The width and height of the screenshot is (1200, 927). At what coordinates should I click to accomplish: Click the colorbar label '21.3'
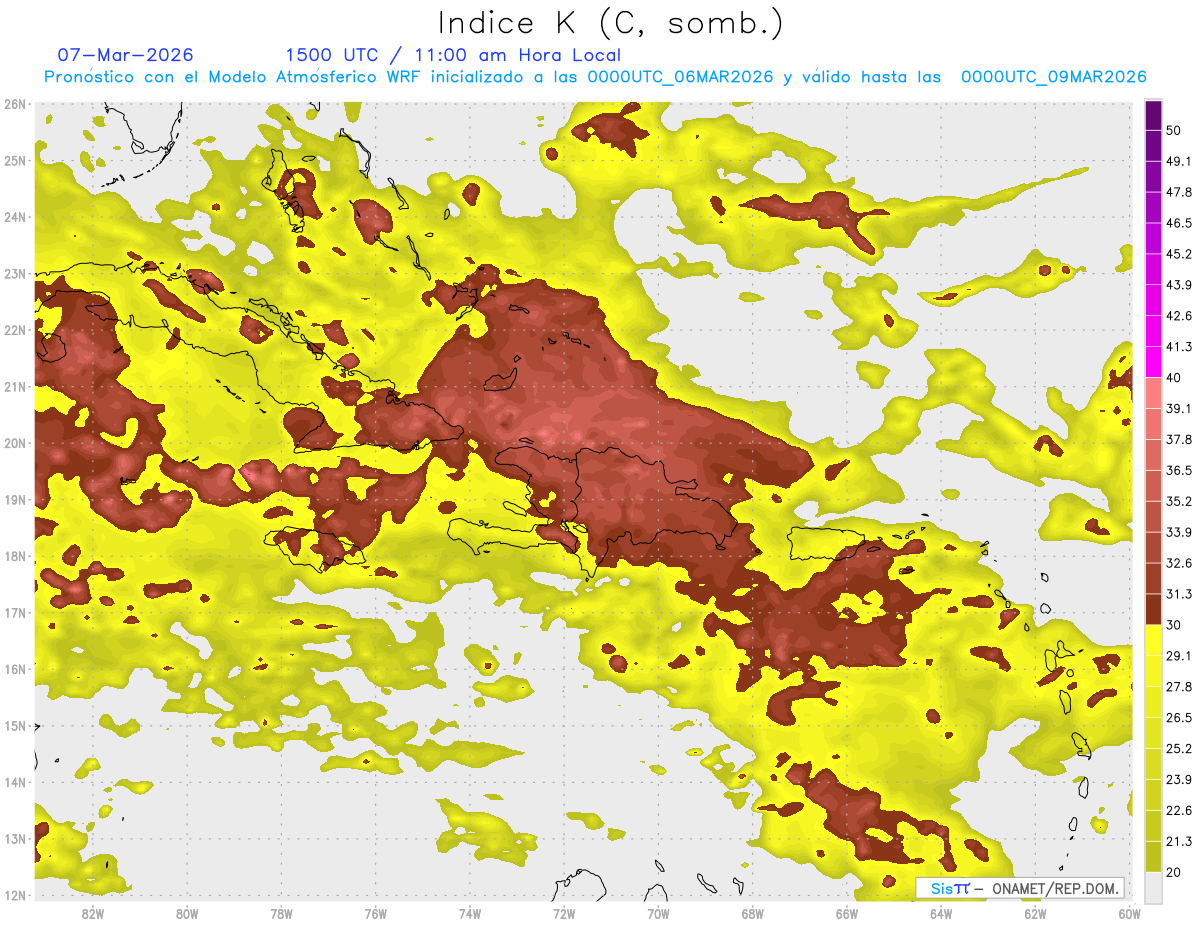pos(1179,841)
